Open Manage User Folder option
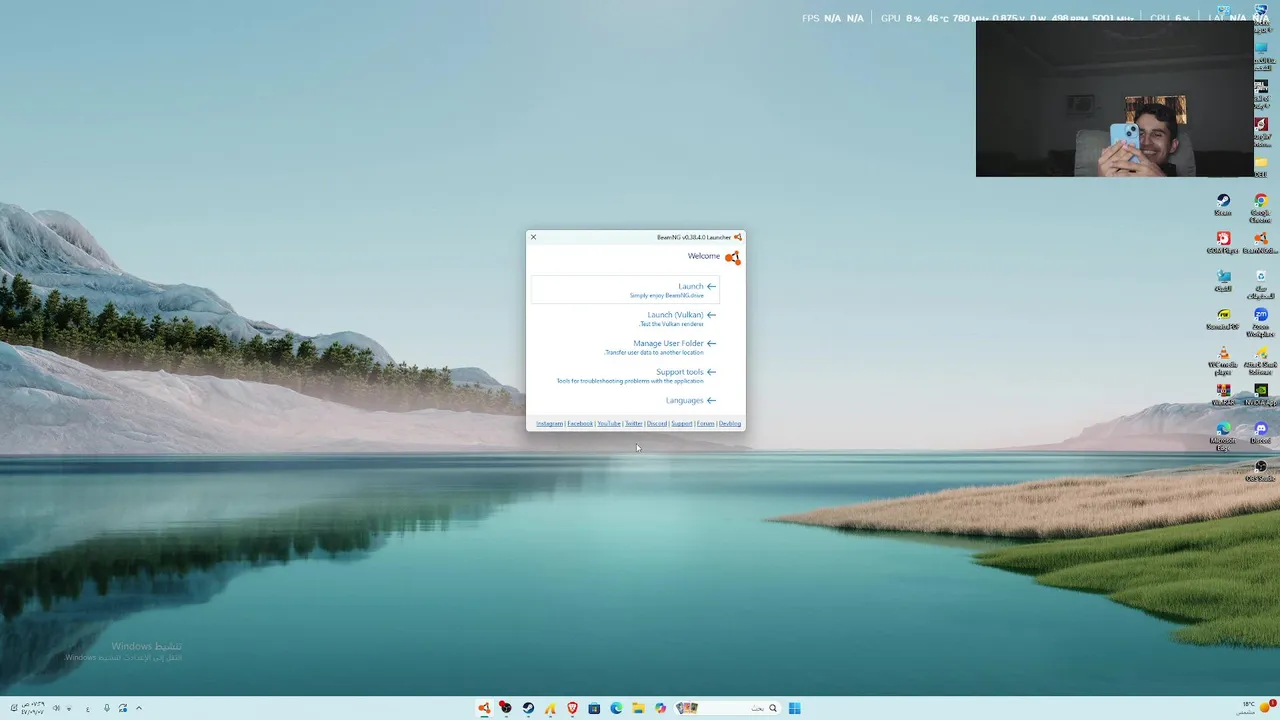The image size is (1280, 720). (660, 347)
